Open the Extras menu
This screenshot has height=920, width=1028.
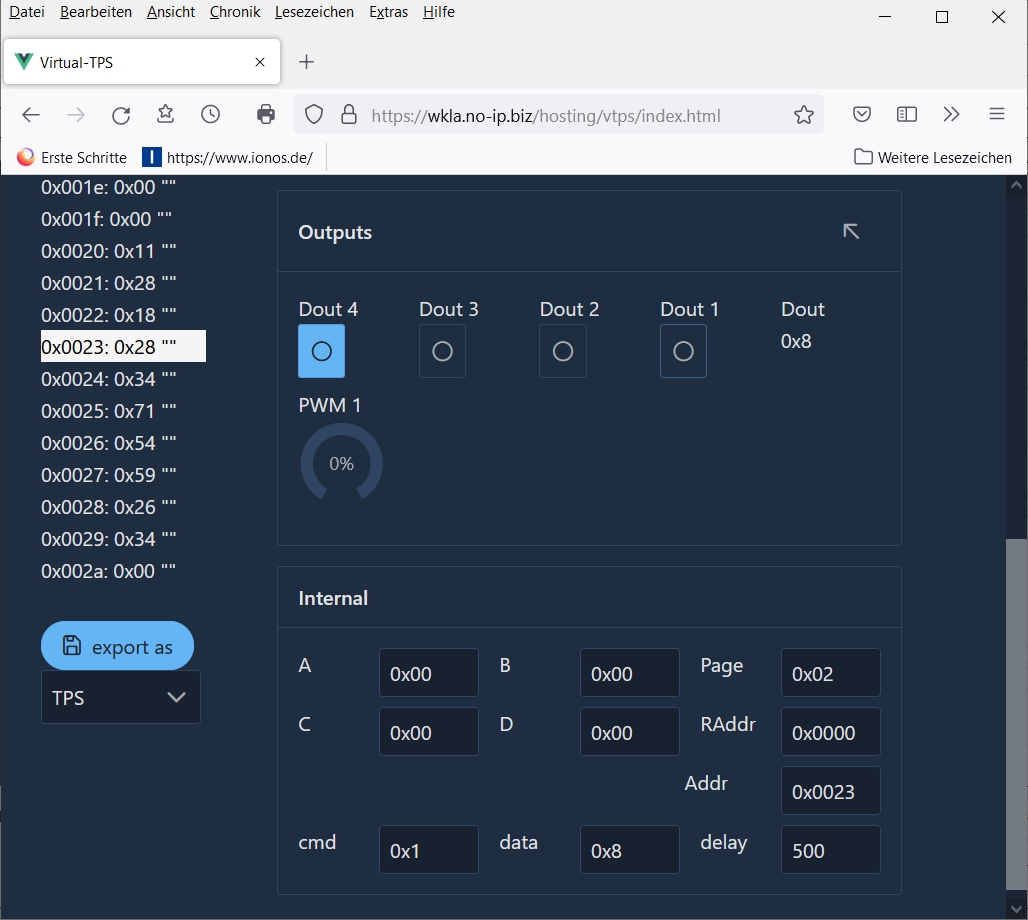(388, 12)
